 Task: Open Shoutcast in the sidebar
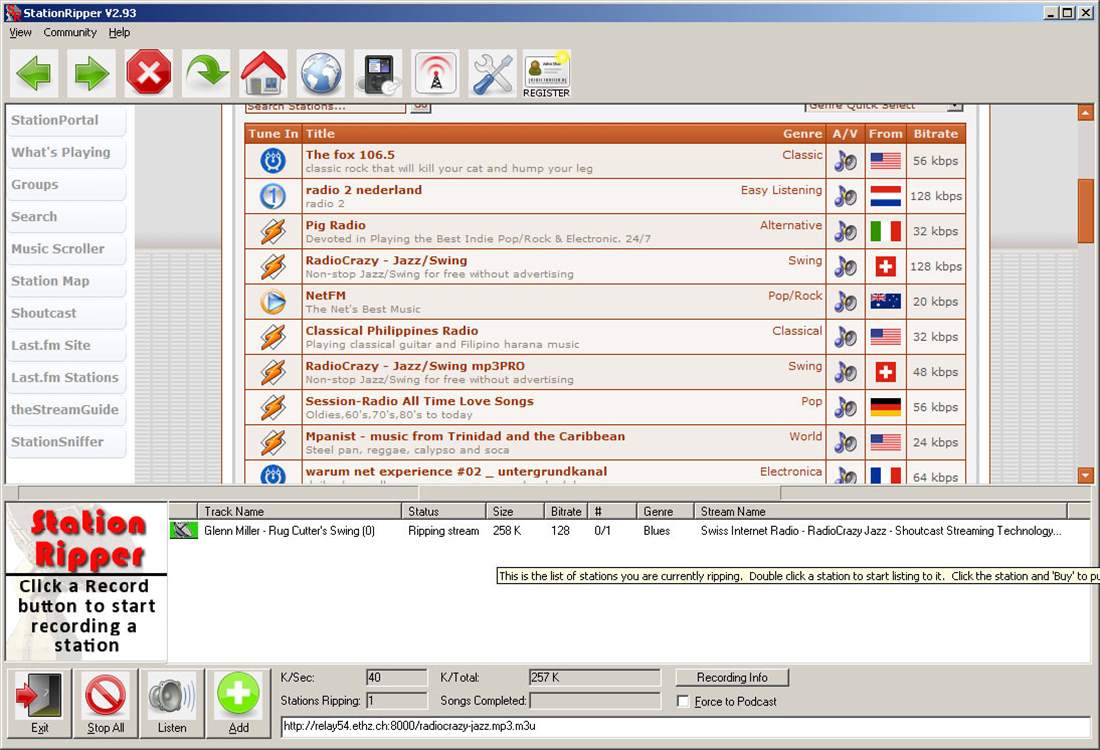click(65, 314)
